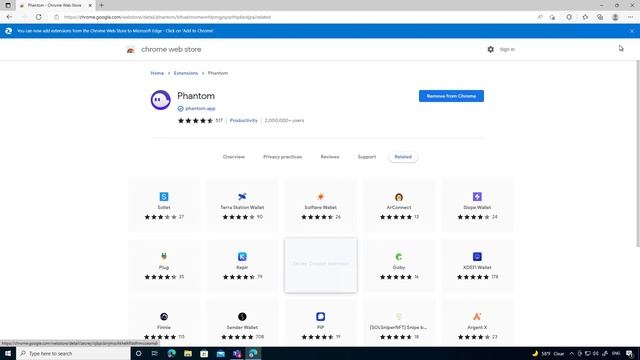
Task: Open the XDEFI Wallet icon
Action: pos(477,256)
